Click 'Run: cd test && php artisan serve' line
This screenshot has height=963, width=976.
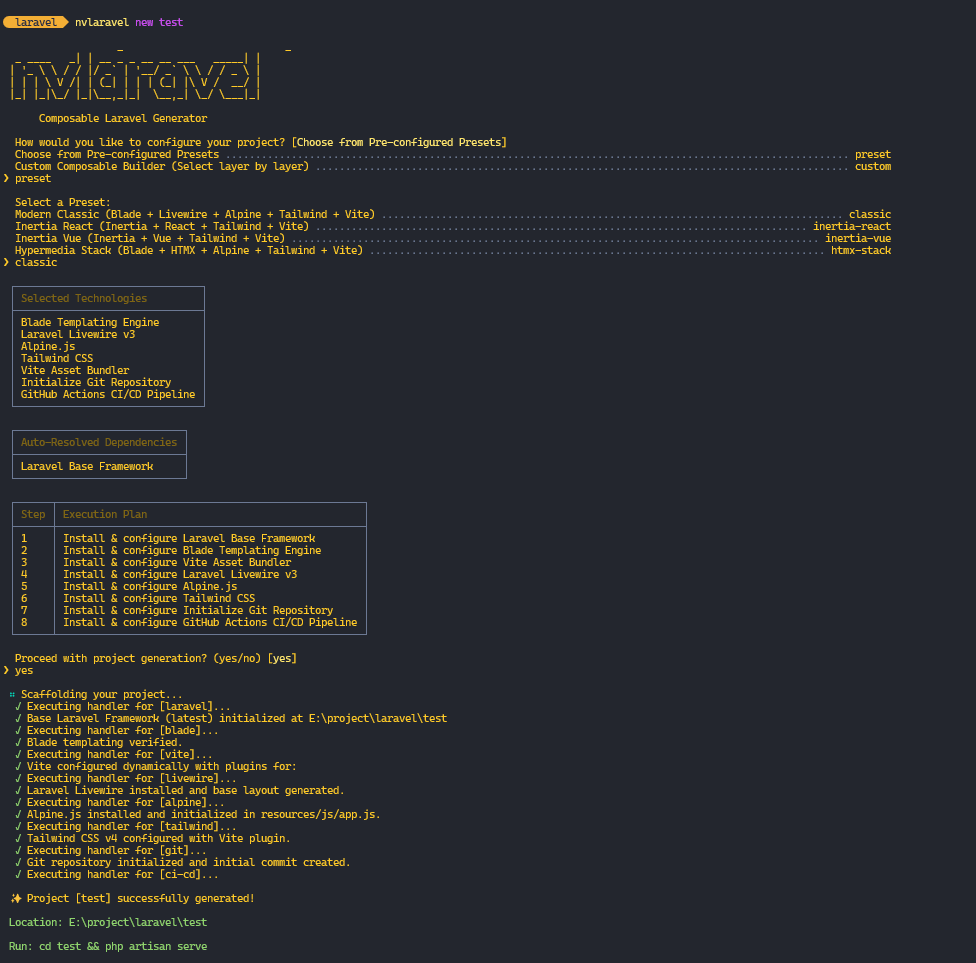pos(108,946)
